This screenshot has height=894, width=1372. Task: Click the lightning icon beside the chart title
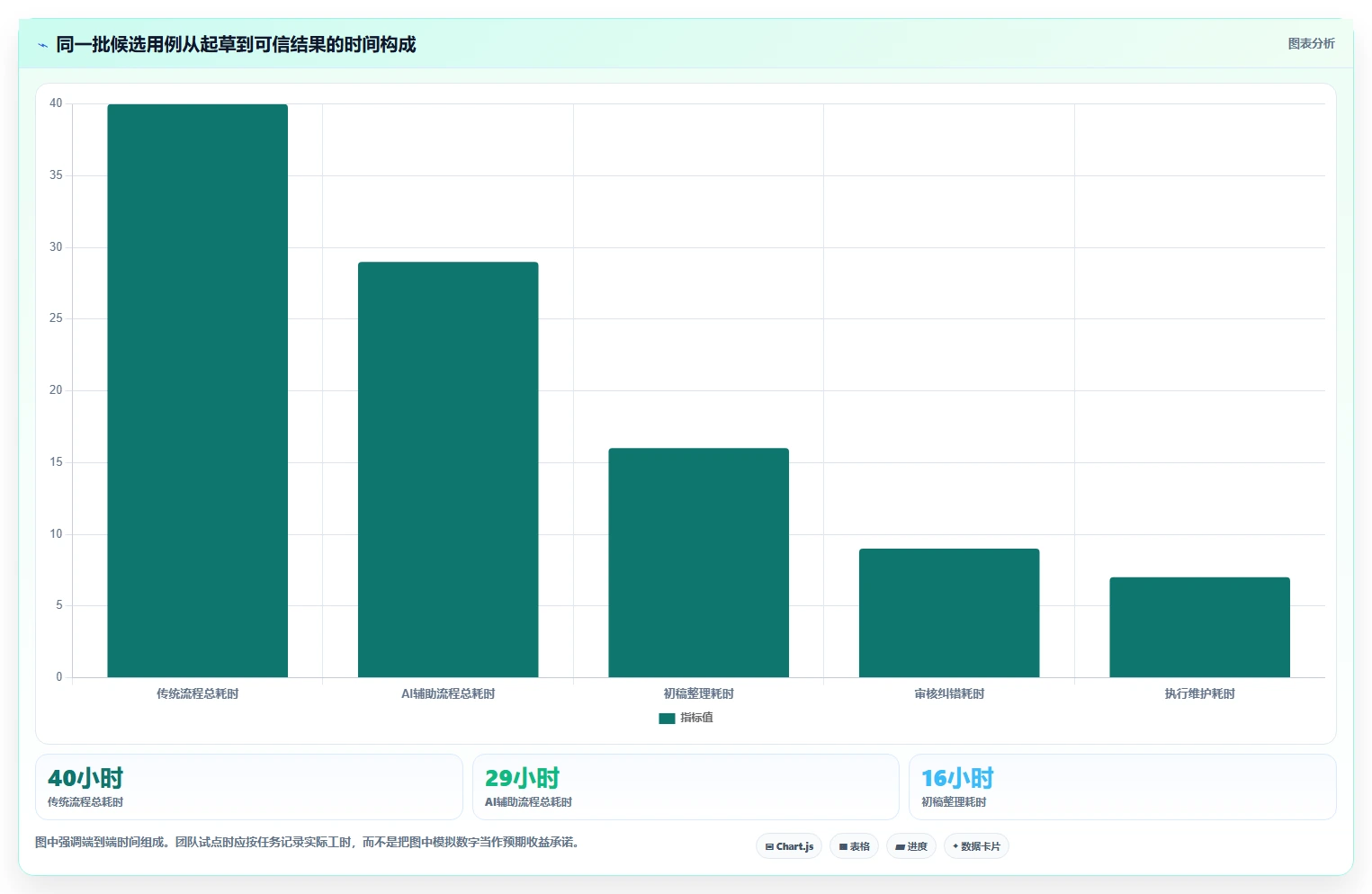coord(42,45)
